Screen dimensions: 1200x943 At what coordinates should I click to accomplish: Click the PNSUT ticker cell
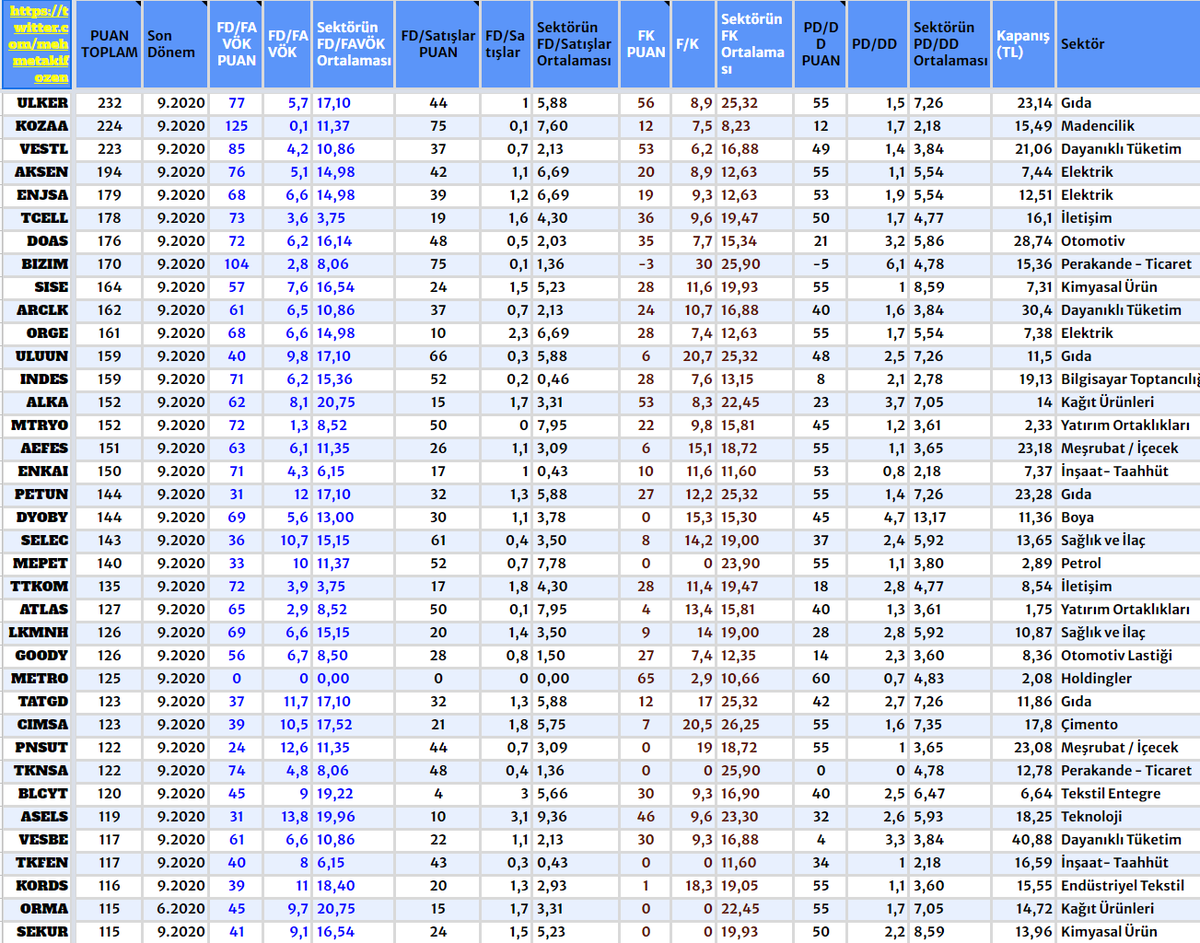[x=38, y=747]
